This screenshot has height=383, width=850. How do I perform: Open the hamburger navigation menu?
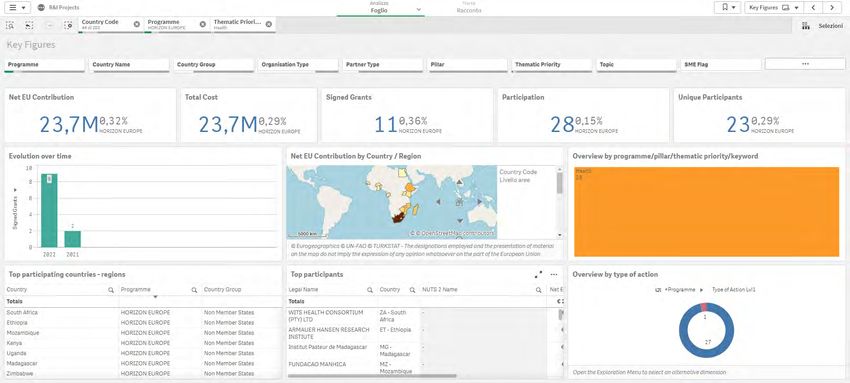tap(16, 8)
